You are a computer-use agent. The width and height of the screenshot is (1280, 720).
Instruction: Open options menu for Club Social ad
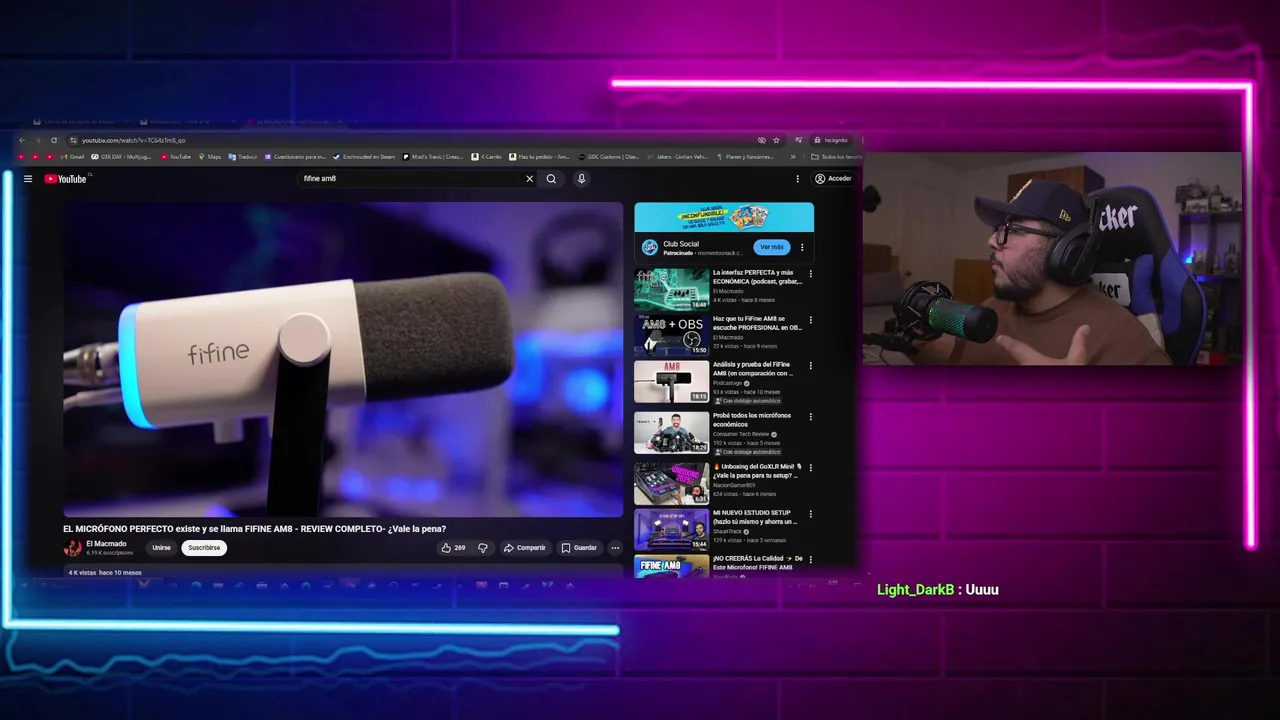802,247
